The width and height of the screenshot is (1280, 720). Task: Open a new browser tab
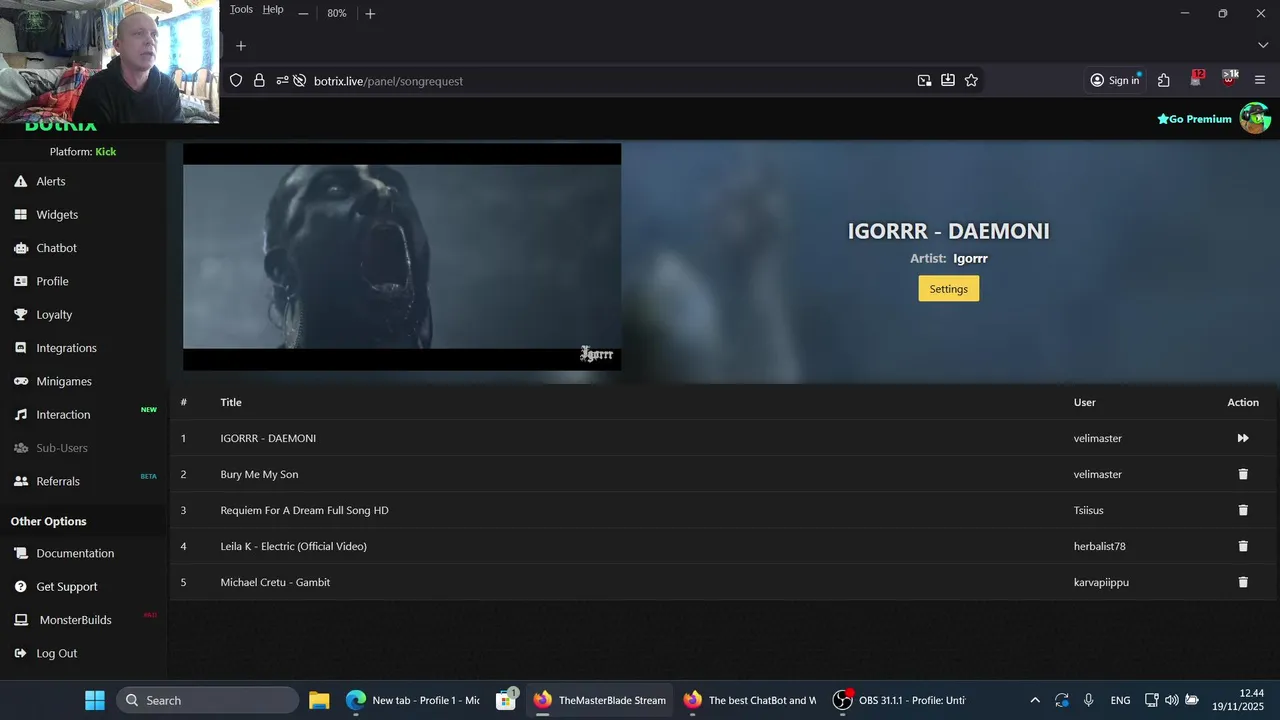tap(240, 46)
